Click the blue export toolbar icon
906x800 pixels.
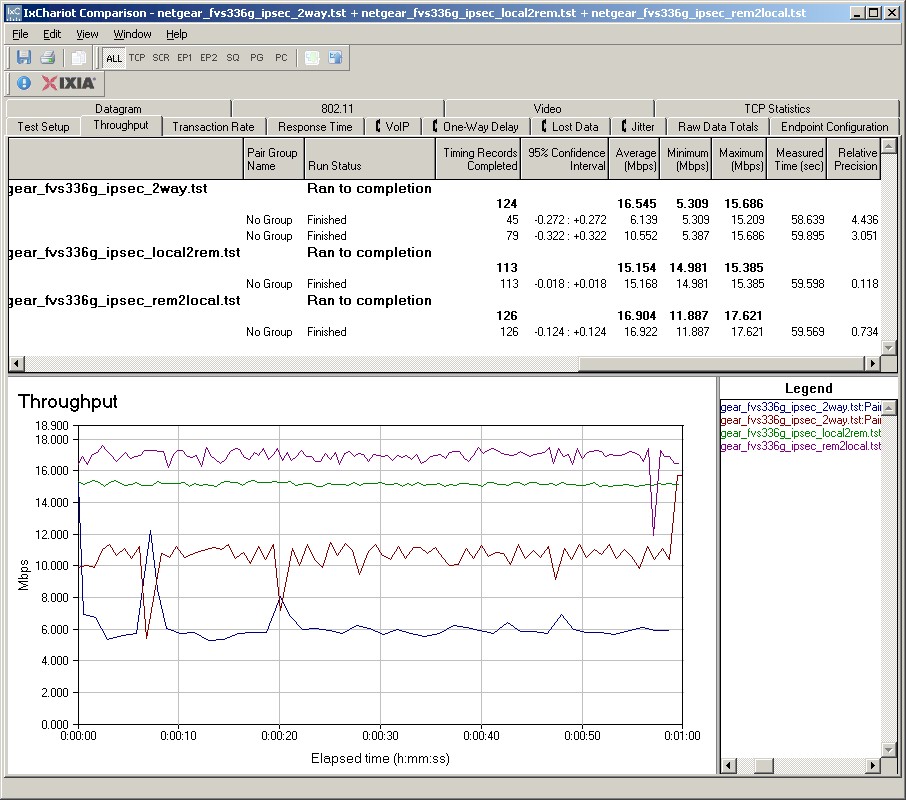click(336, 58)
